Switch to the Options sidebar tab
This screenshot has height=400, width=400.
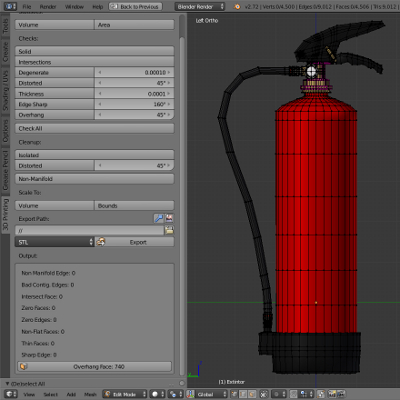click(5, 131)
